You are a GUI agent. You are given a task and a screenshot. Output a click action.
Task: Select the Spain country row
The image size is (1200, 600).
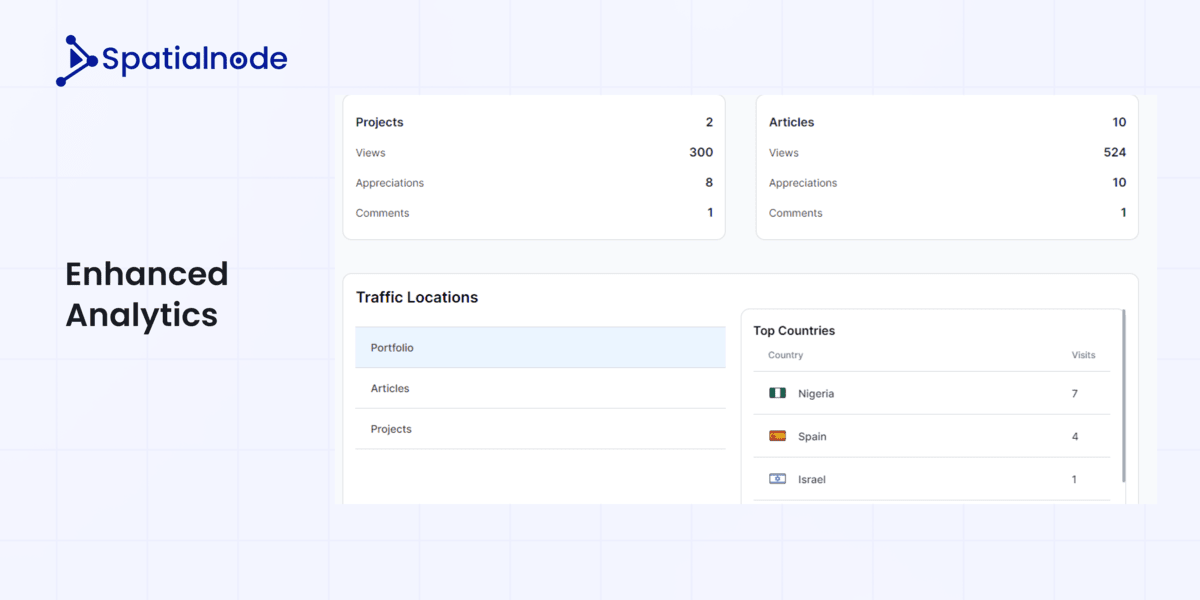click(x=930, y=436)
